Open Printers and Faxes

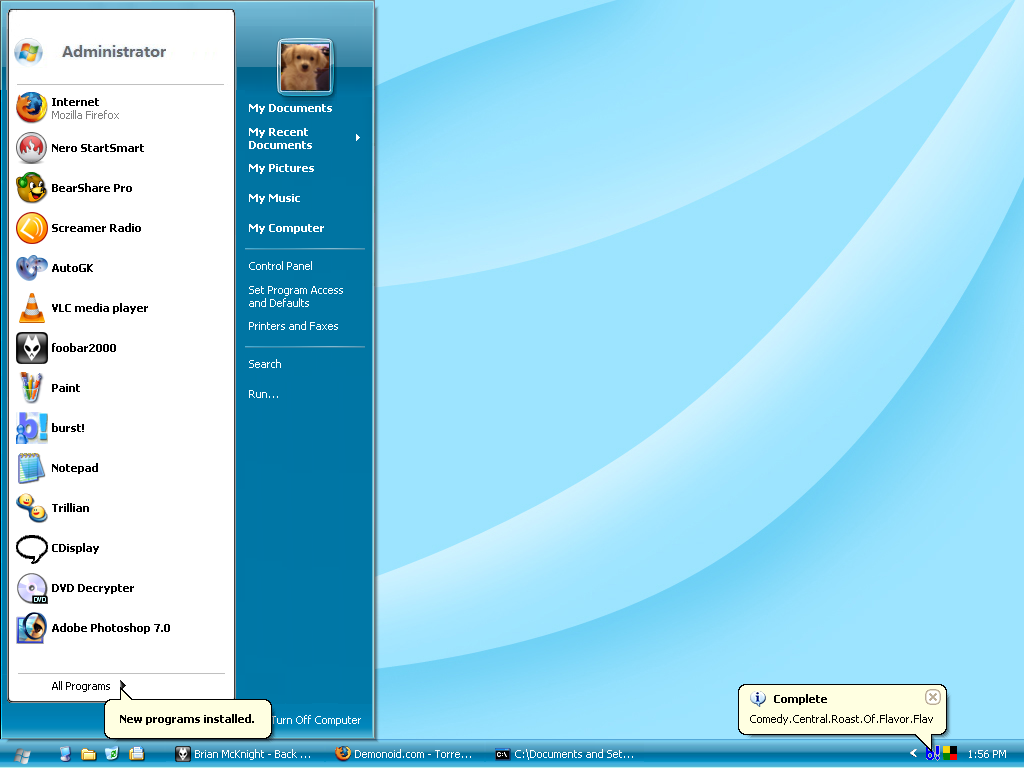[293, 326]
